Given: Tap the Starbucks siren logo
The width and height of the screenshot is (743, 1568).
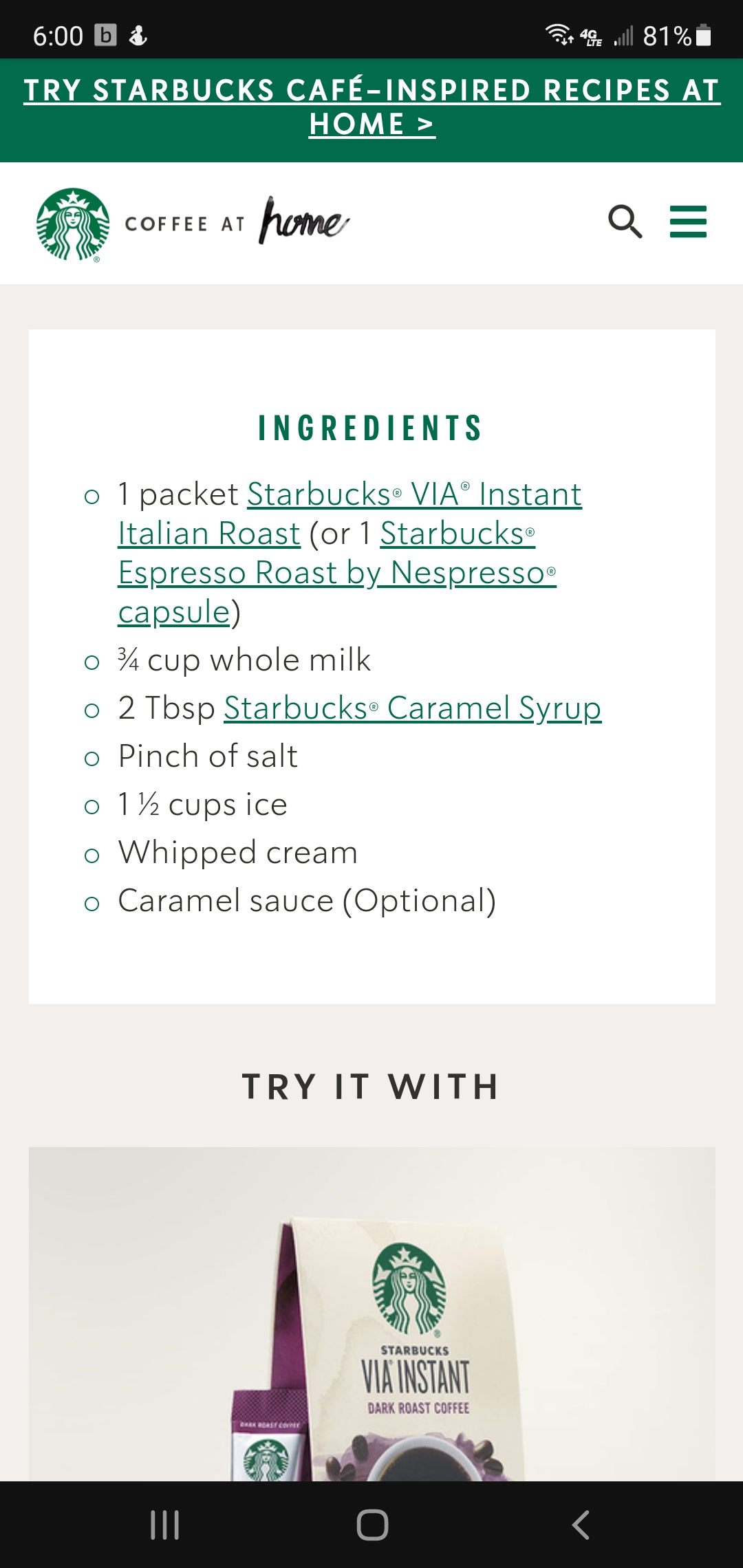Looking at the screenshot, I should [x=73, y=224].
